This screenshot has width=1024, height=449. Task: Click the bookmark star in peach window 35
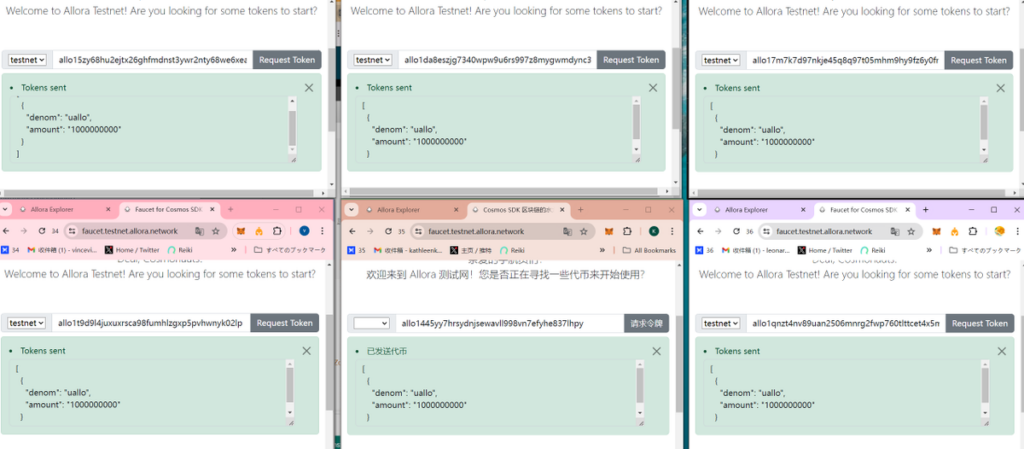tap(583, 231)
